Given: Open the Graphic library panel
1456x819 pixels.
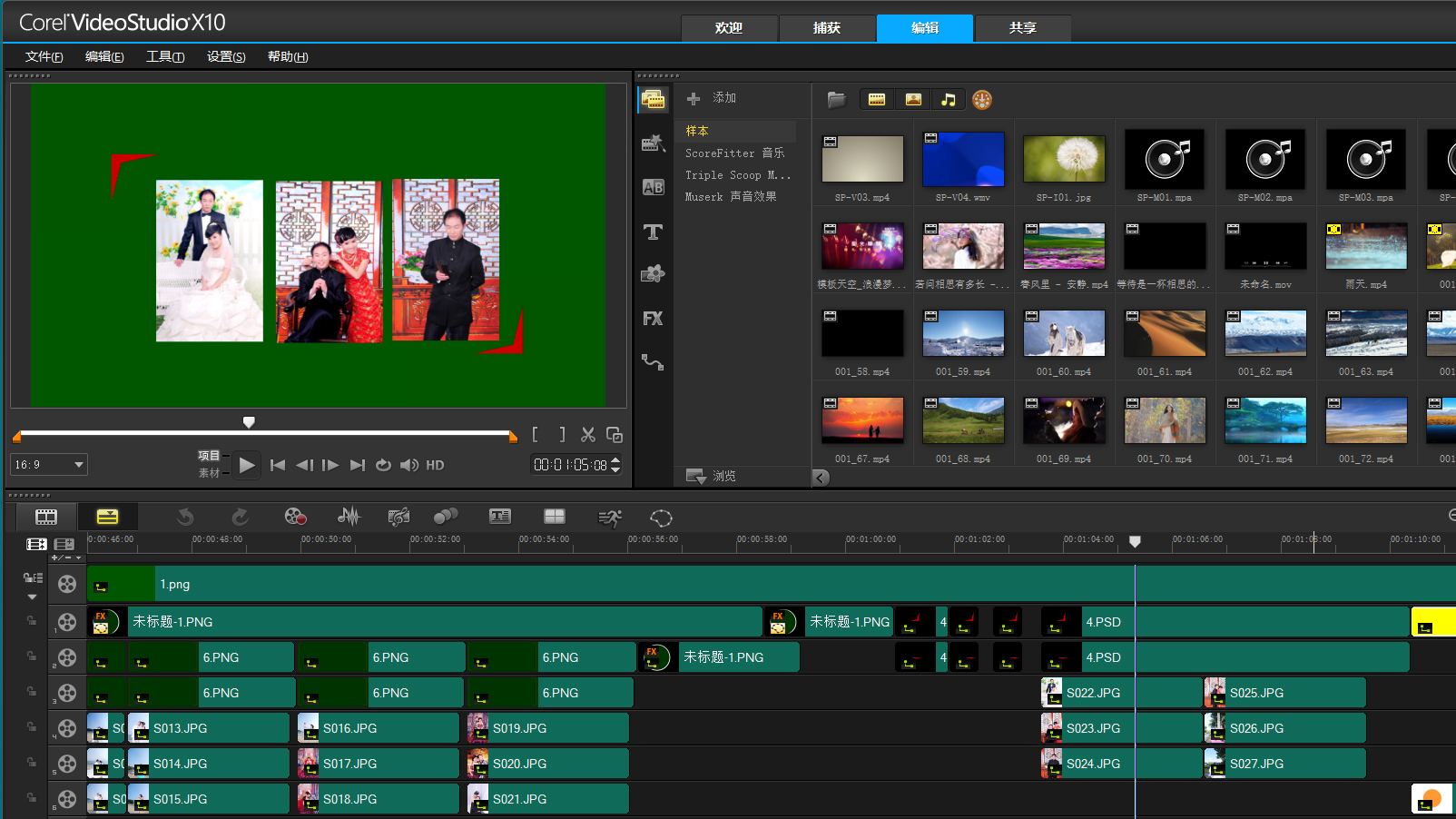Looking at the screenshot, I should click(x=653, y=274).
